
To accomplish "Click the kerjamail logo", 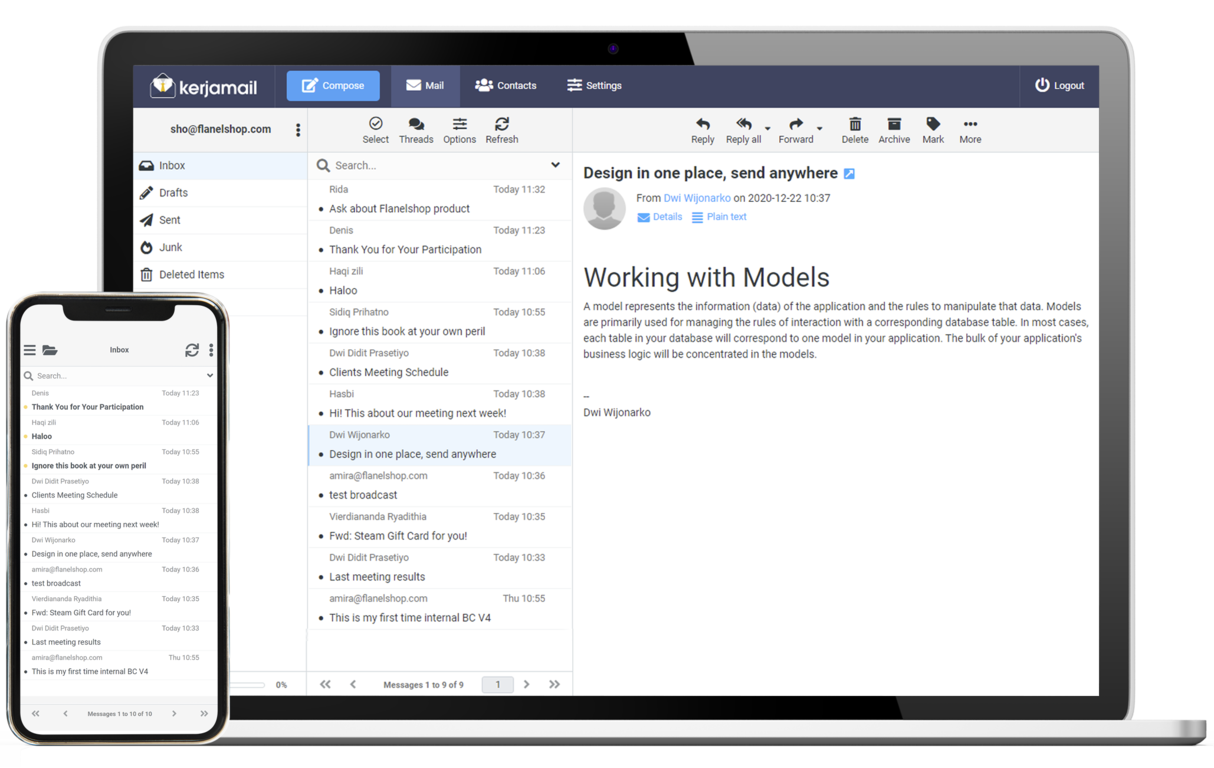I will coord(204,86).
